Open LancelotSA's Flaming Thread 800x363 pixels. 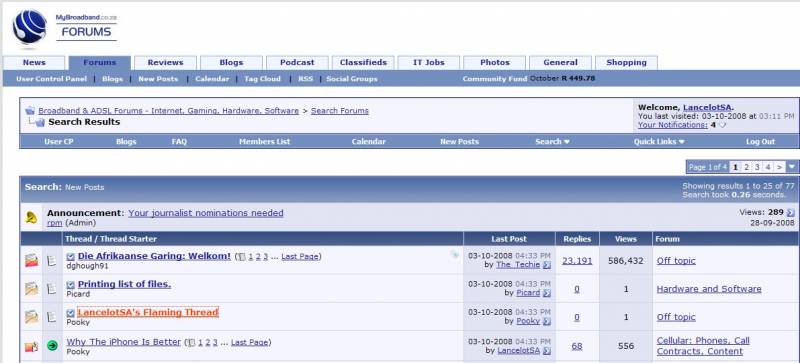[148, 312]
